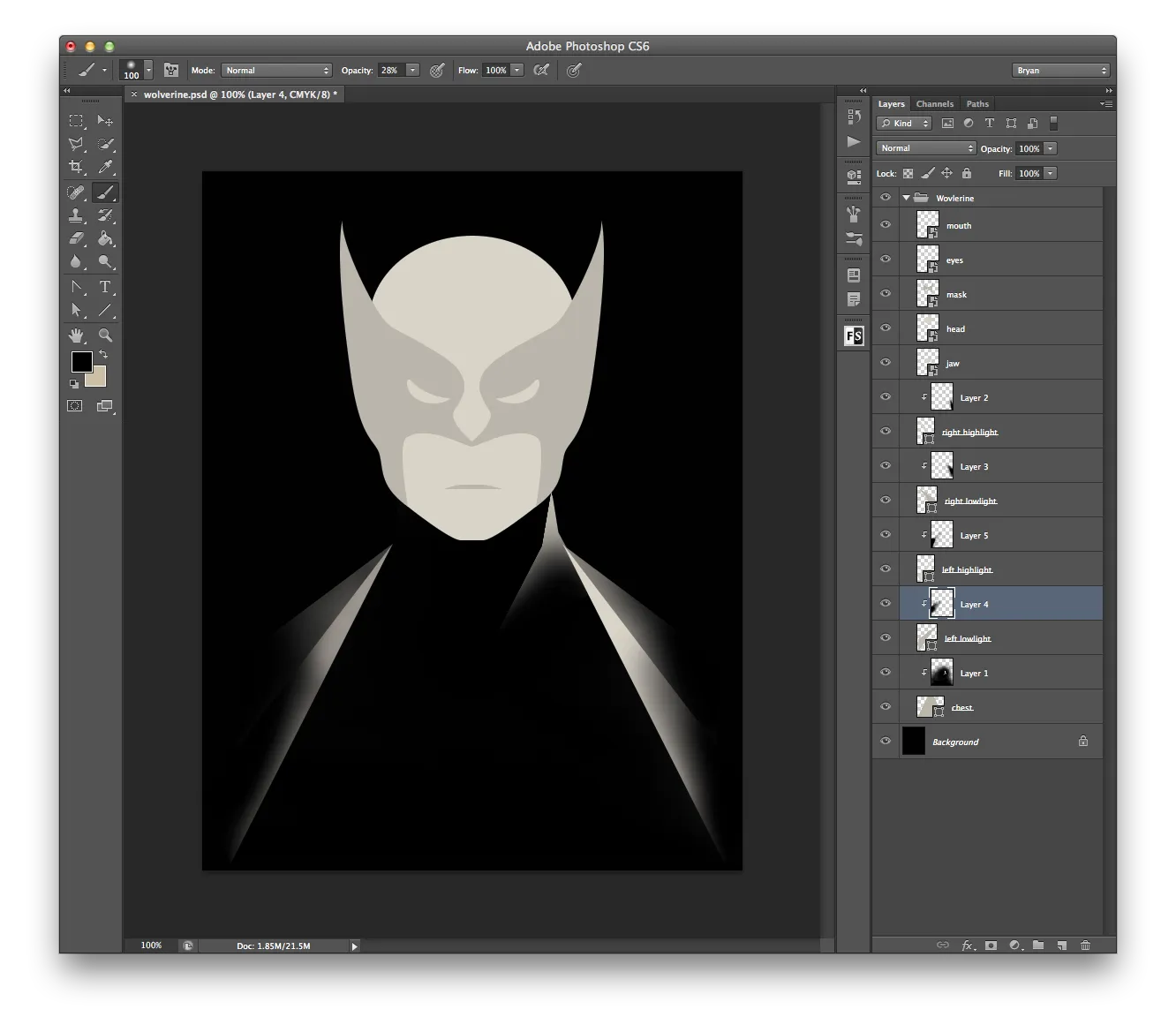Select the Path Selection tool
Screen dimensions: 1176x1032
(x=77, y=310)
